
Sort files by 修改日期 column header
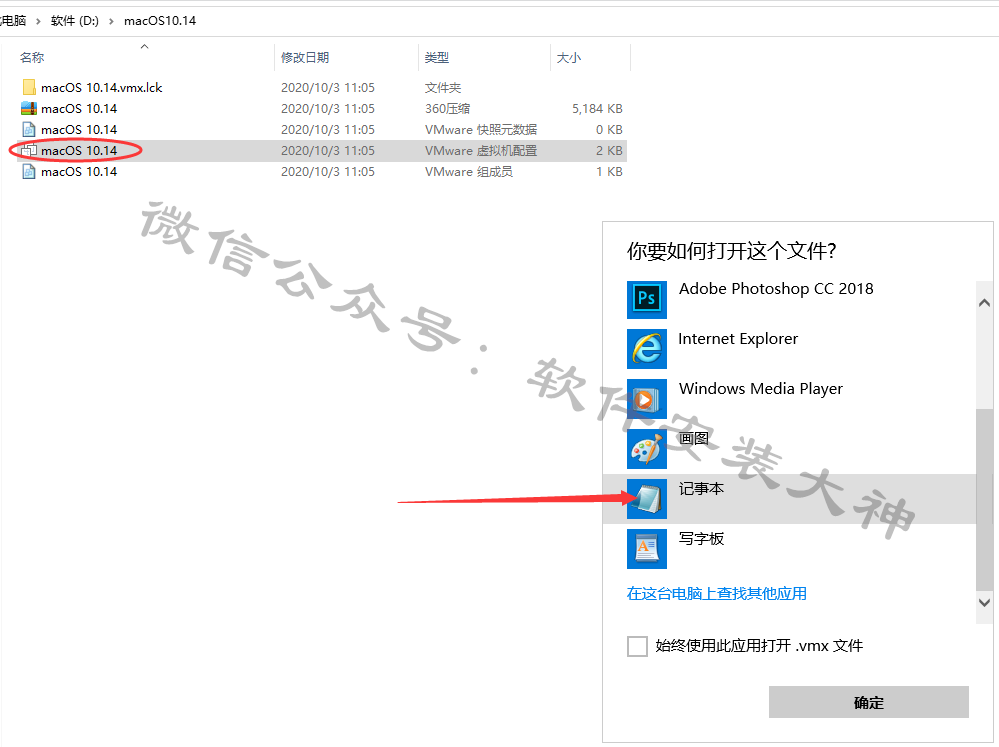[x=305, y=57]
